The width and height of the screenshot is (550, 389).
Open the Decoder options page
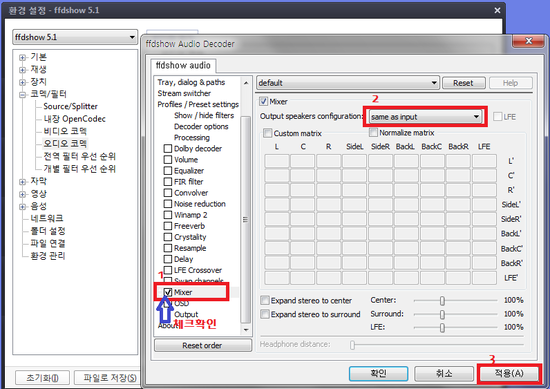[201, 126]
